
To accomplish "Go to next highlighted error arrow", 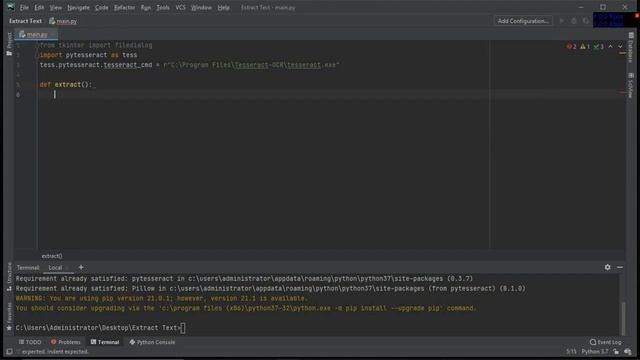I will [x=620, y=47].
